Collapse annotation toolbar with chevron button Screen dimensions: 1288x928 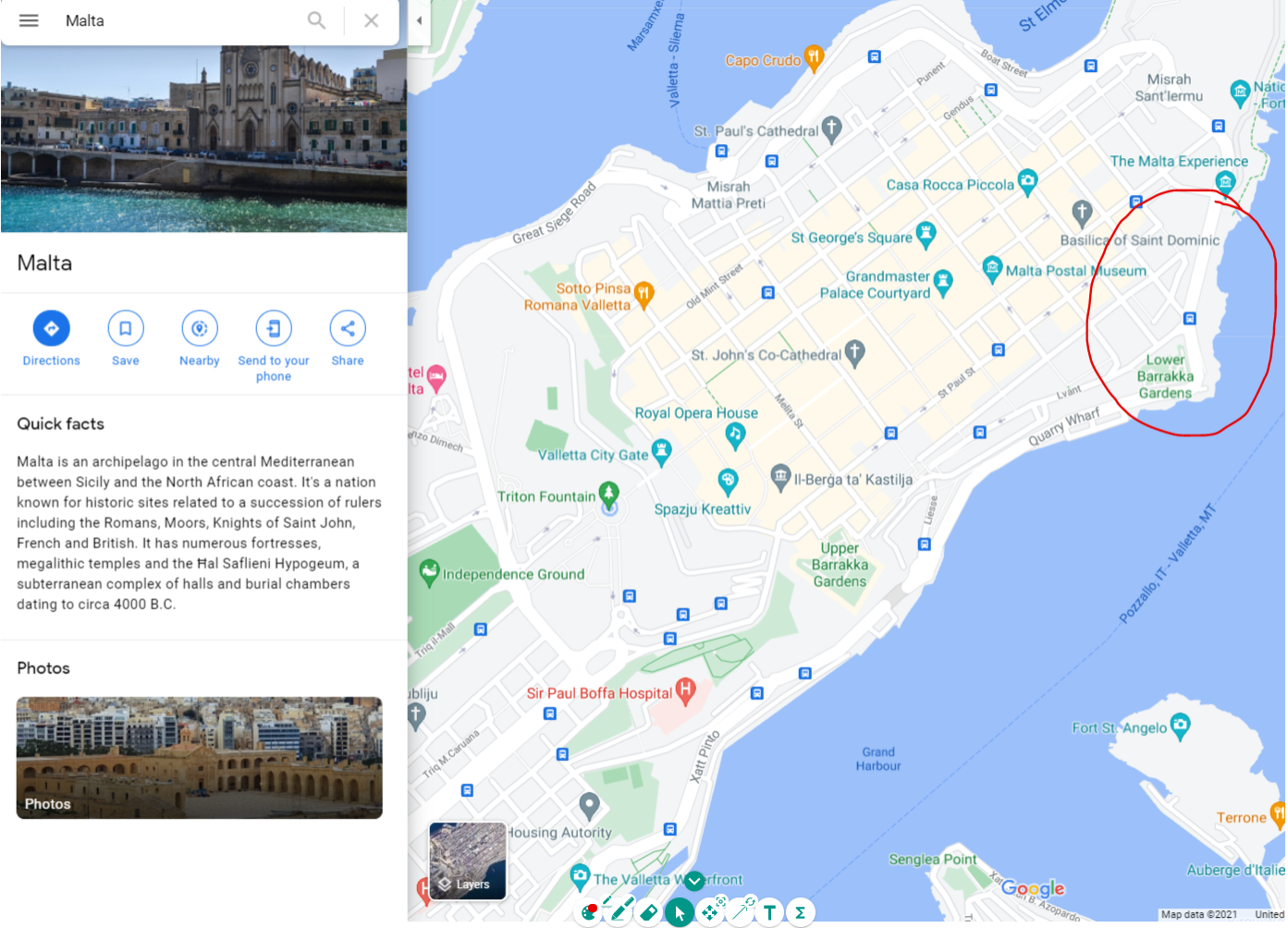[694, 881]
